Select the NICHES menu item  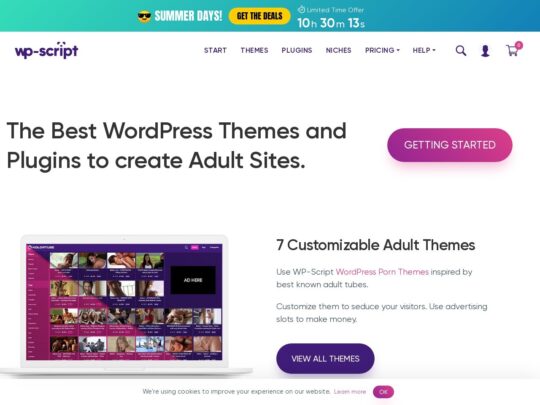339,50
